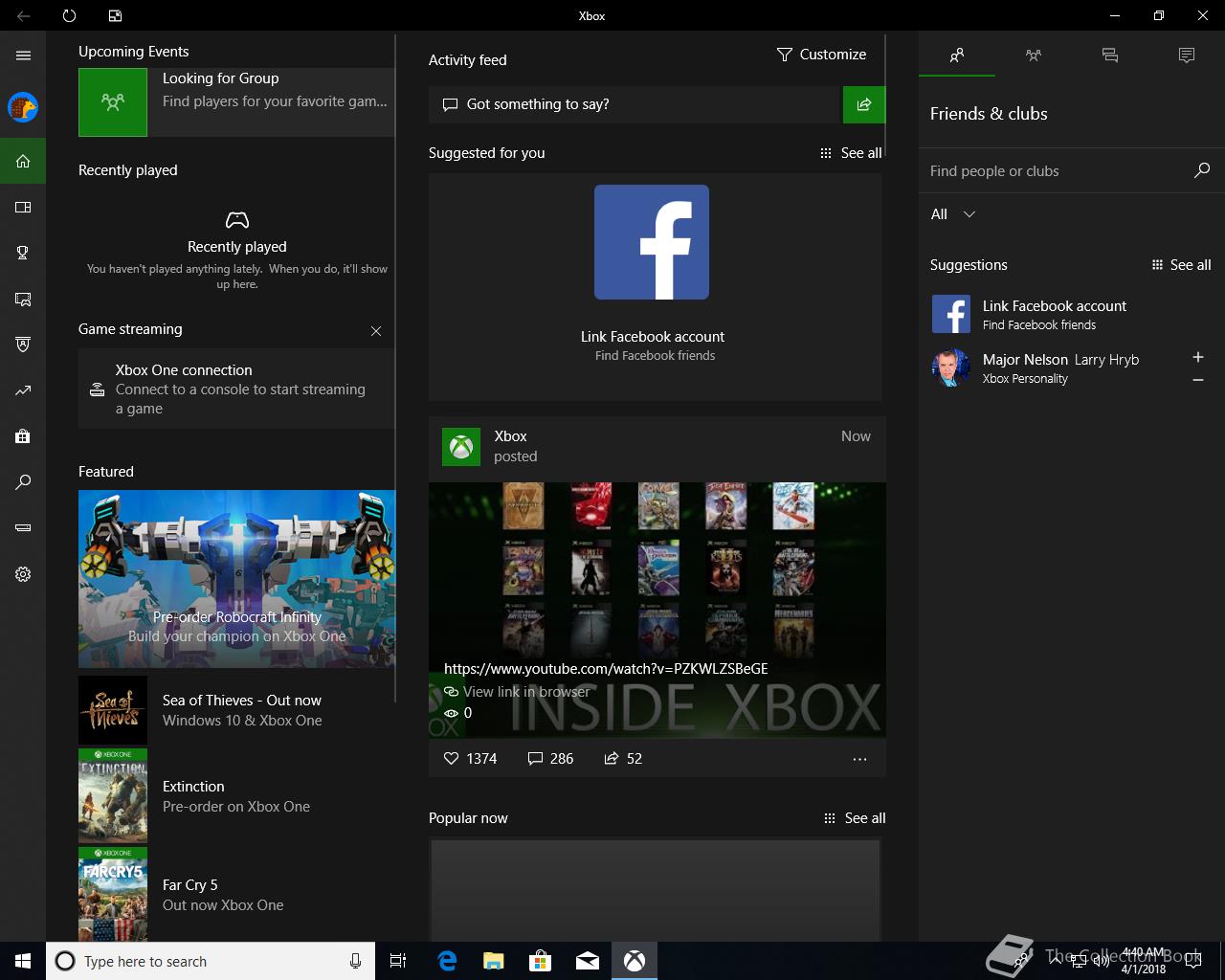Add Major Nelson as friend plus icon
The image size is (1225, 980).
point(1198,357)
